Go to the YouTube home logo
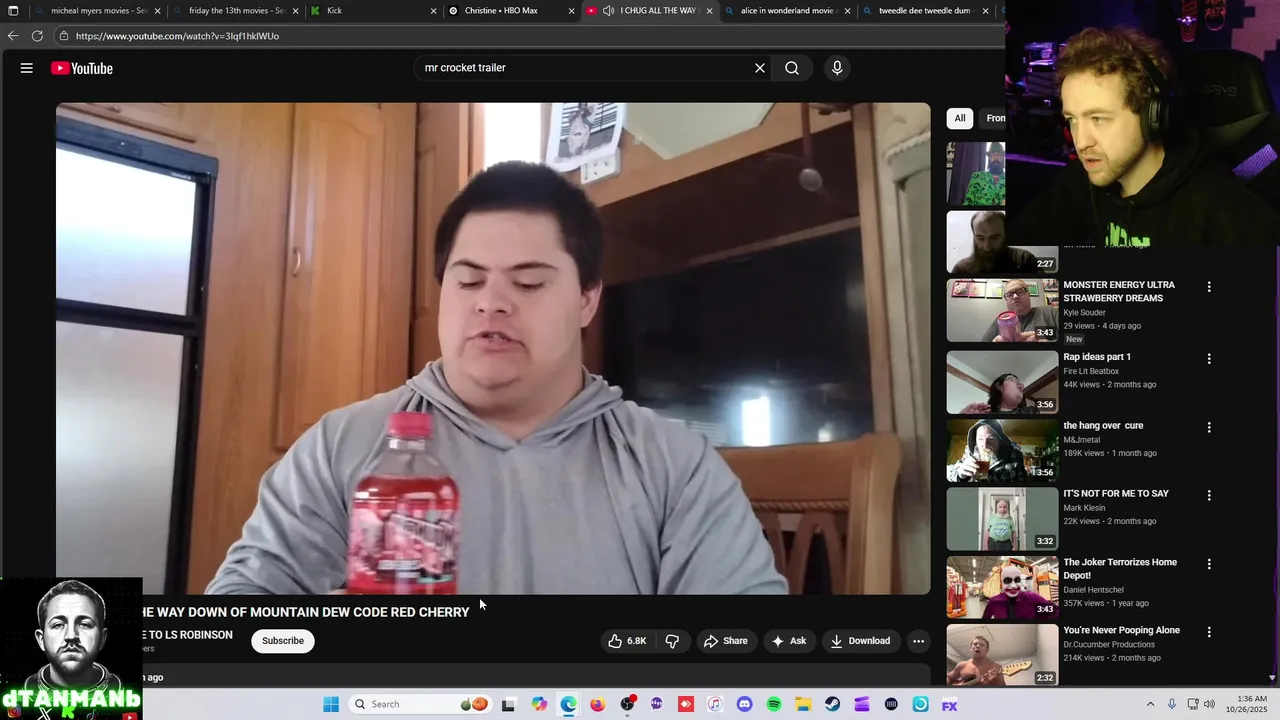 pyautogui.click(x=82, y=68)
